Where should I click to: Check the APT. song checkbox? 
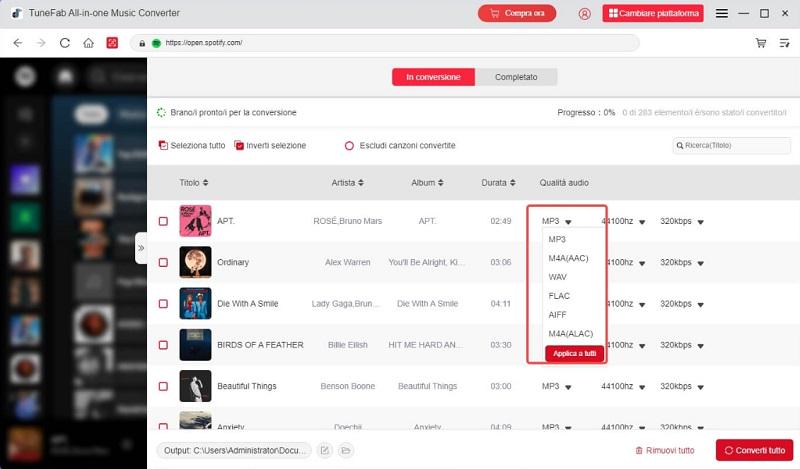coord(163,221)
